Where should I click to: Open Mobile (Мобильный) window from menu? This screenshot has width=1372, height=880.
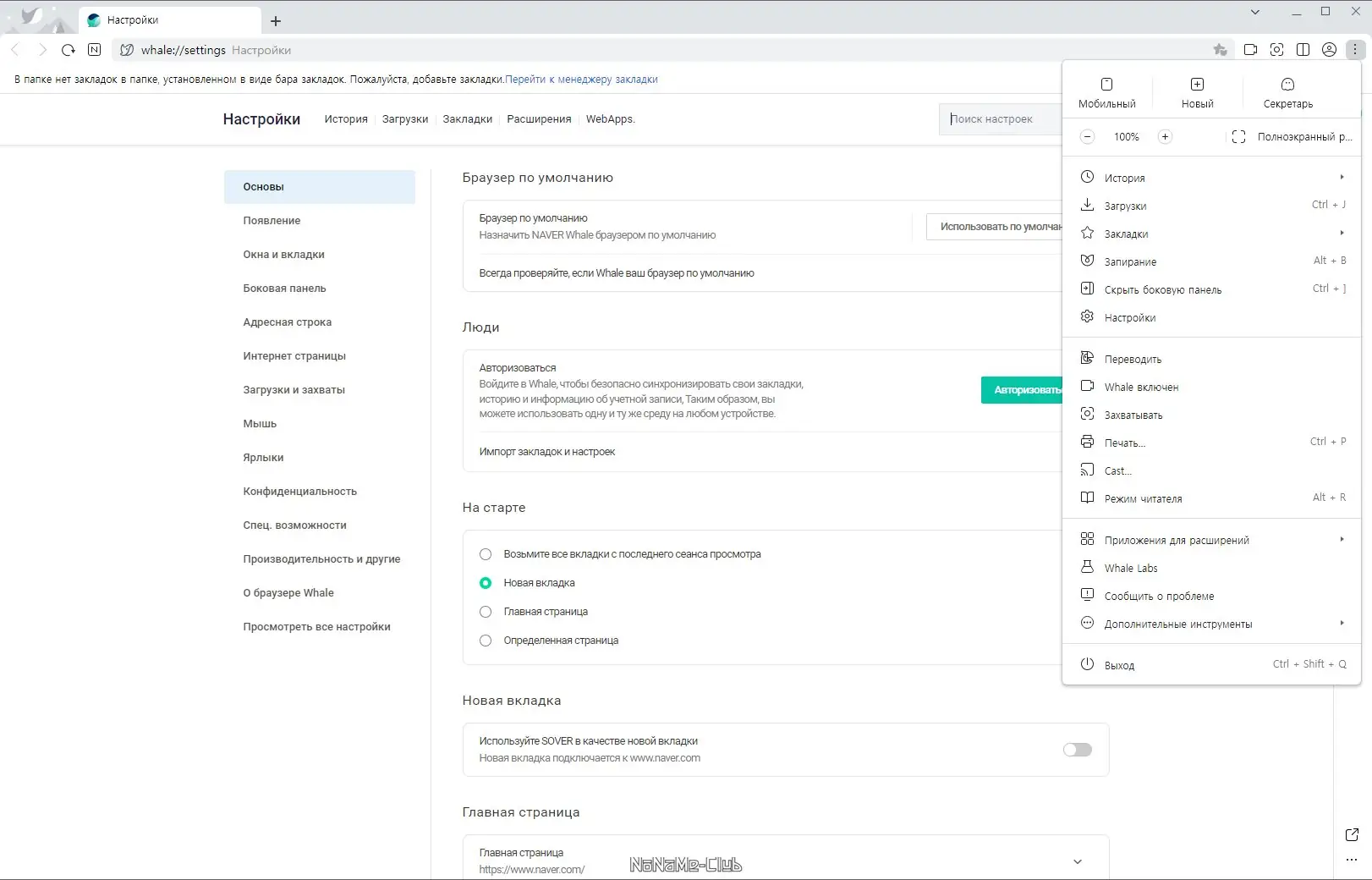pyautogui.click(x=1106, y=92)
